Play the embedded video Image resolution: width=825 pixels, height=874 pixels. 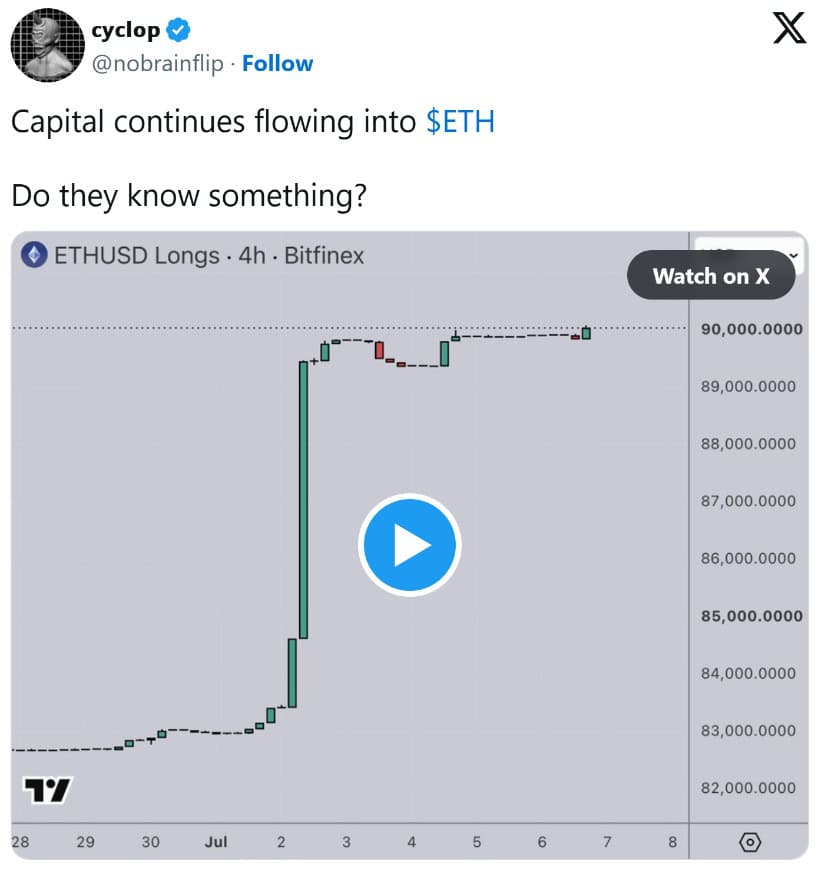click(x=410, y=545)
